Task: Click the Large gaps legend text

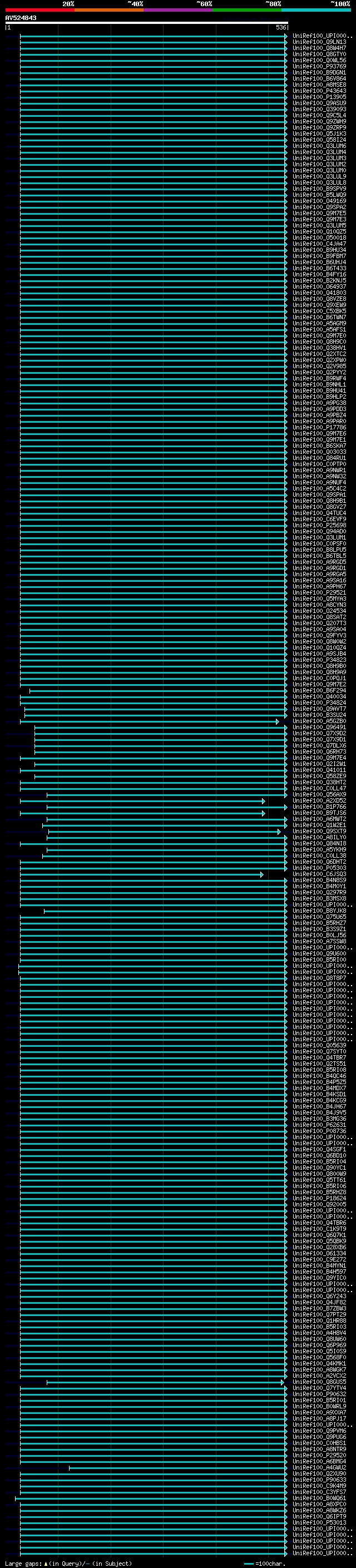Action: [x=68, y=1563]
